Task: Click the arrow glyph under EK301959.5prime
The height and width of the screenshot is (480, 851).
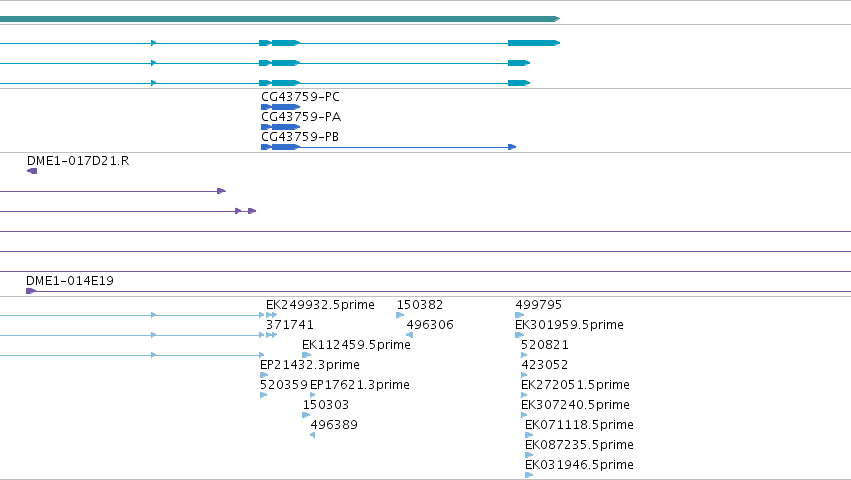Action: tap(519, 335)
